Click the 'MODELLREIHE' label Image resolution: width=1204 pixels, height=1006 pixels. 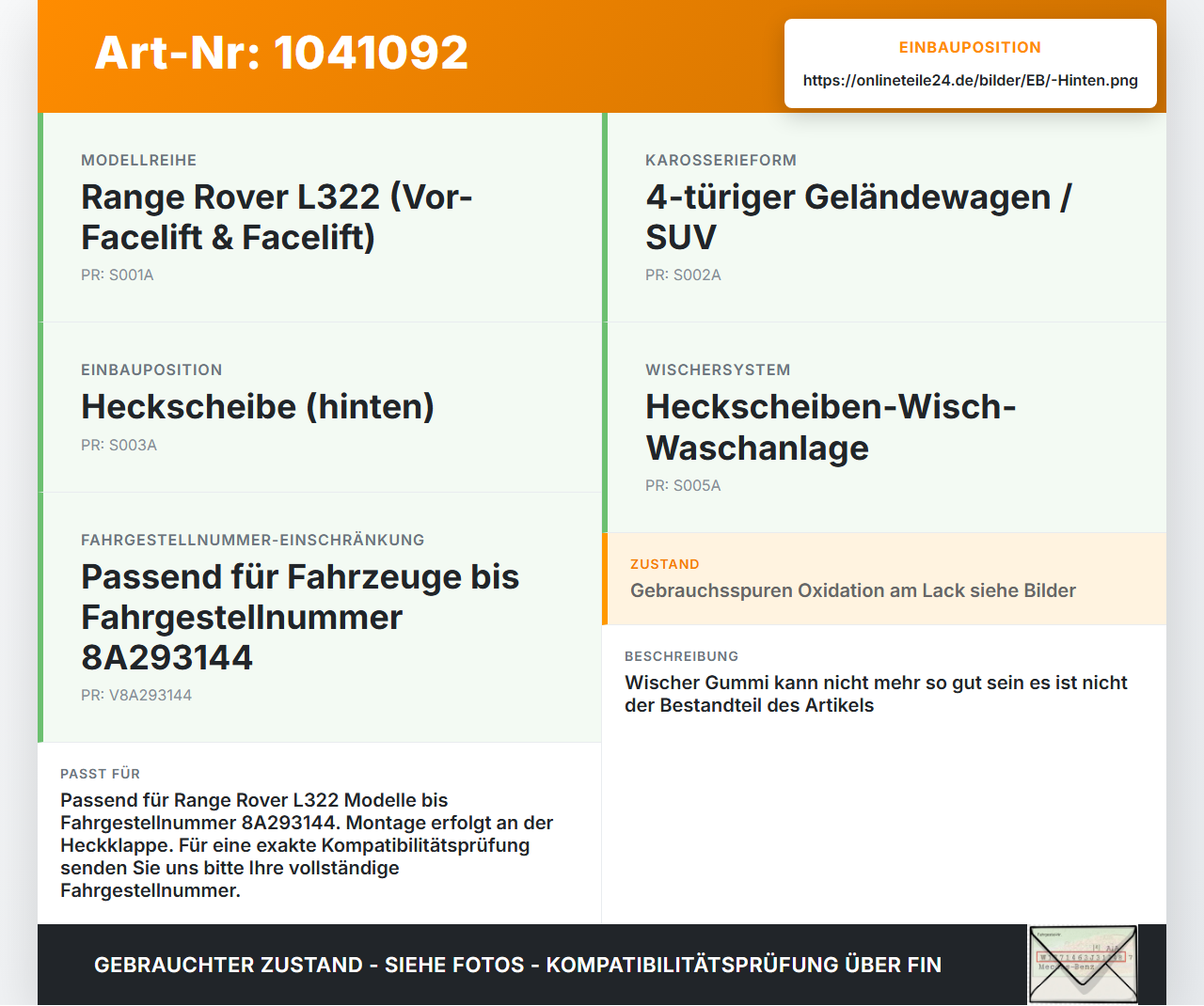[139, 160]
